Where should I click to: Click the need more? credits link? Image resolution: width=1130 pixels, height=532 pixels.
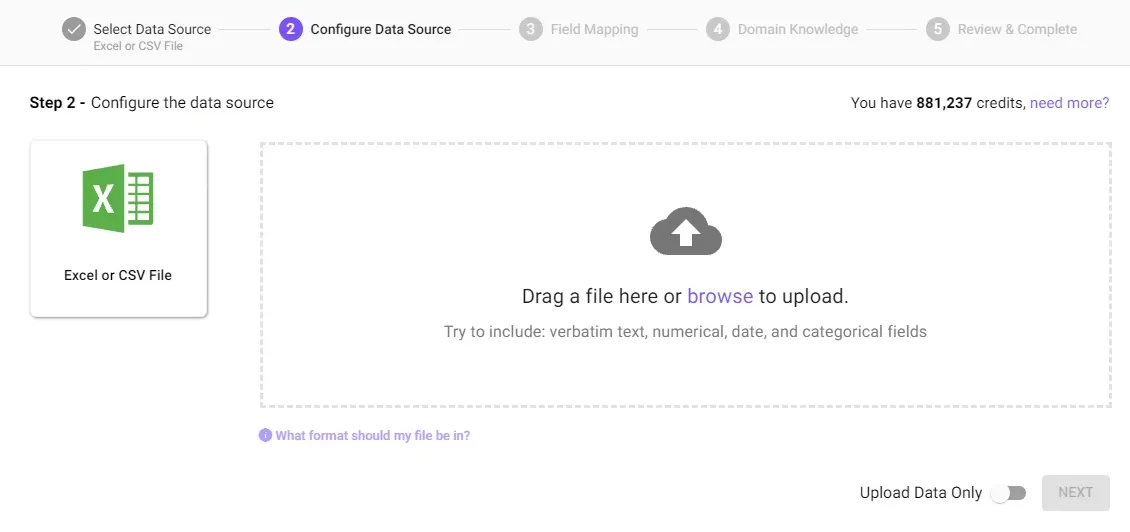(x=1069, y=103)
